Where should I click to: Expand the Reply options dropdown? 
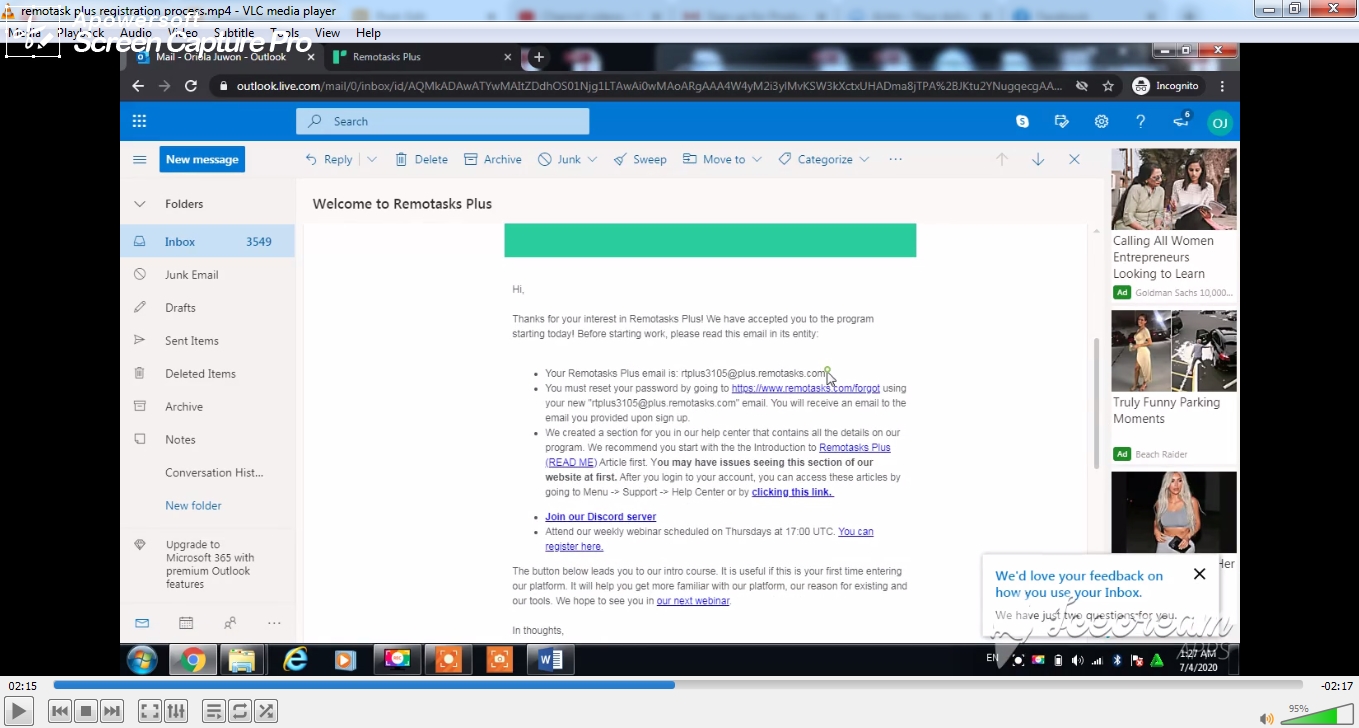point(371,159)
